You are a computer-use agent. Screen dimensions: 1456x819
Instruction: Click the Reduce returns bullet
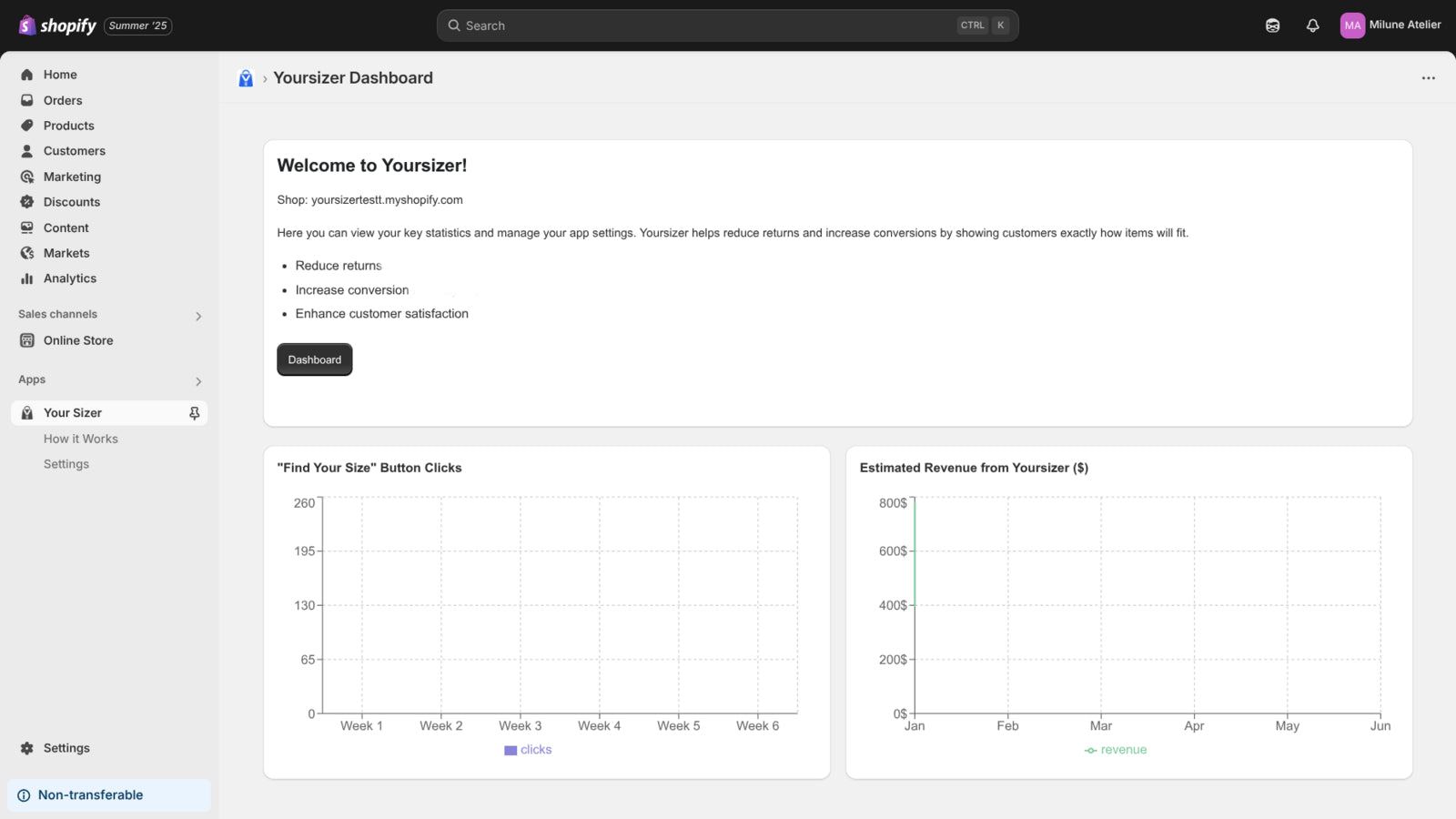coord(339,266)
